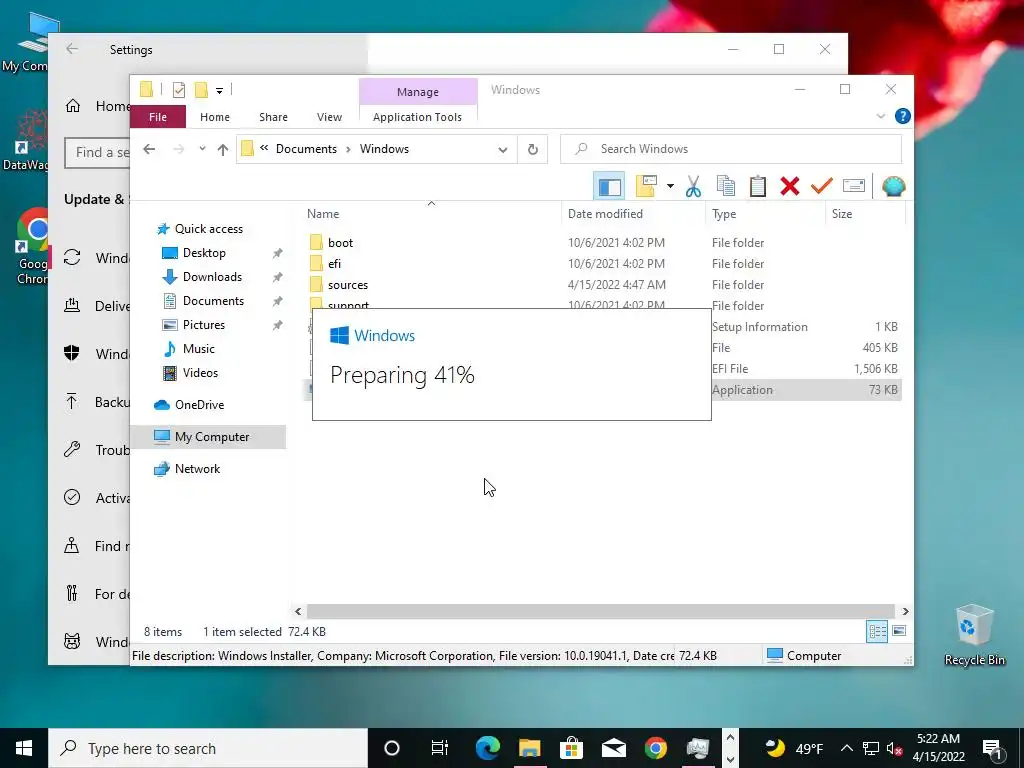Click the Rename toolbar icon
The width and height of the screenshot is (1024, 768).
point(854,186)
